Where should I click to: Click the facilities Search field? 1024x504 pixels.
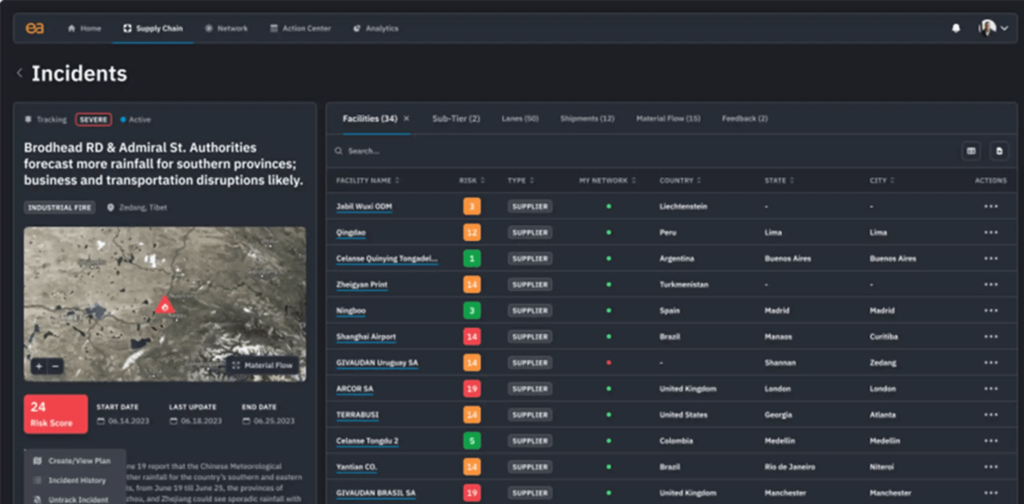[x=640, y=151]
